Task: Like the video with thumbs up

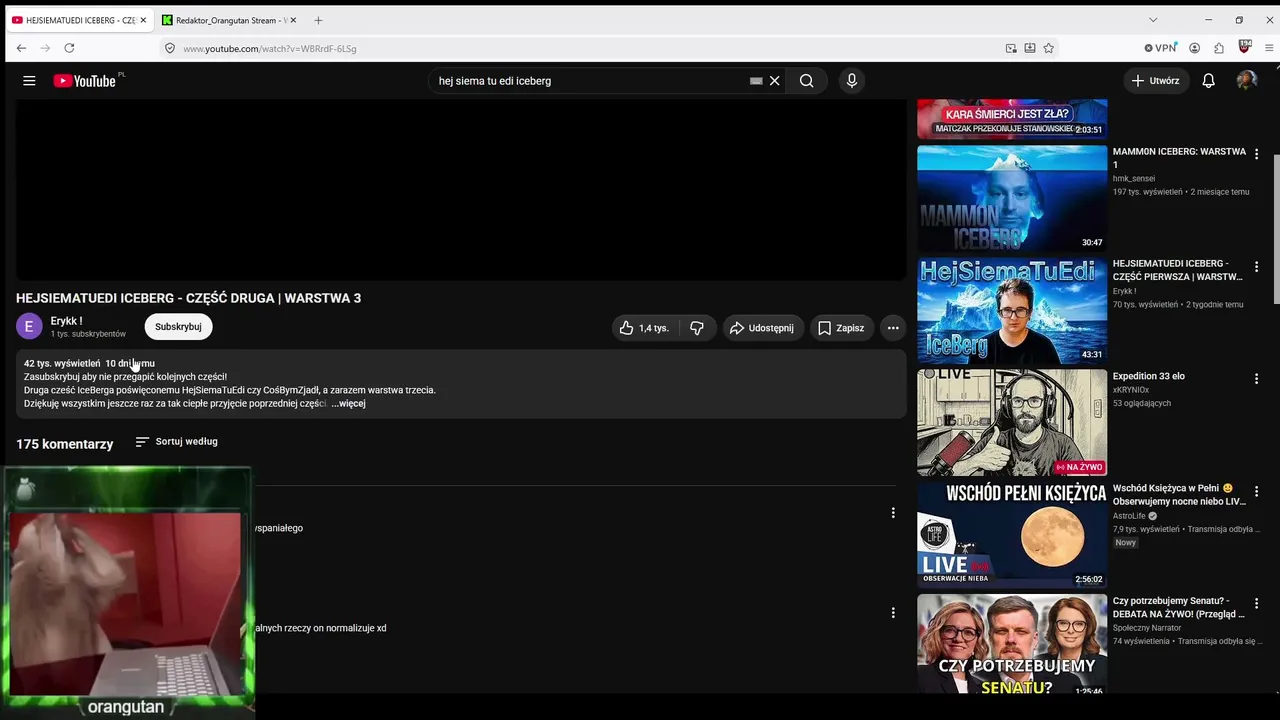Action: [643, 328]
